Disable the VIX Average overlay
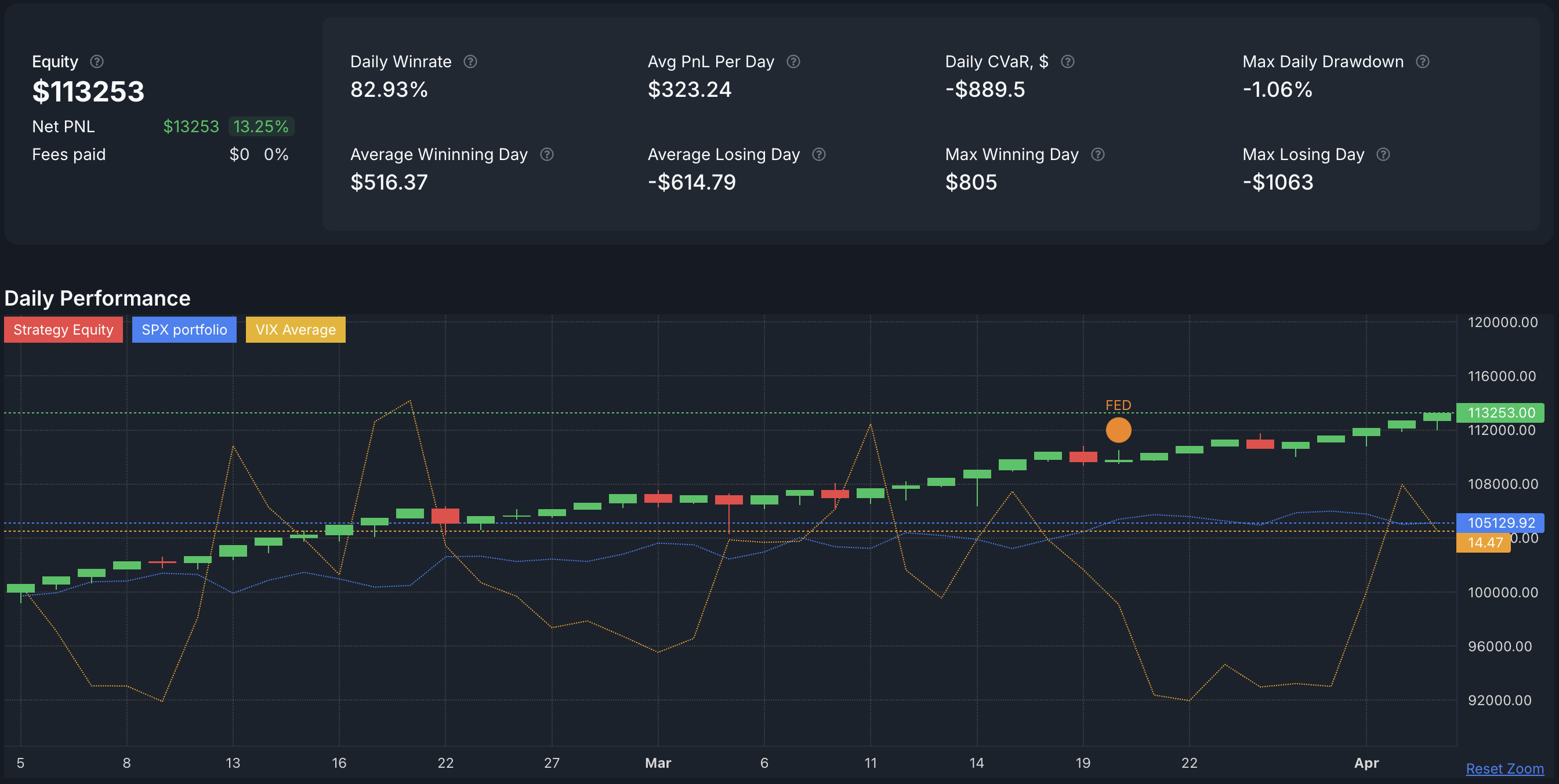1559x784 pixels. [x=295, y=330]
